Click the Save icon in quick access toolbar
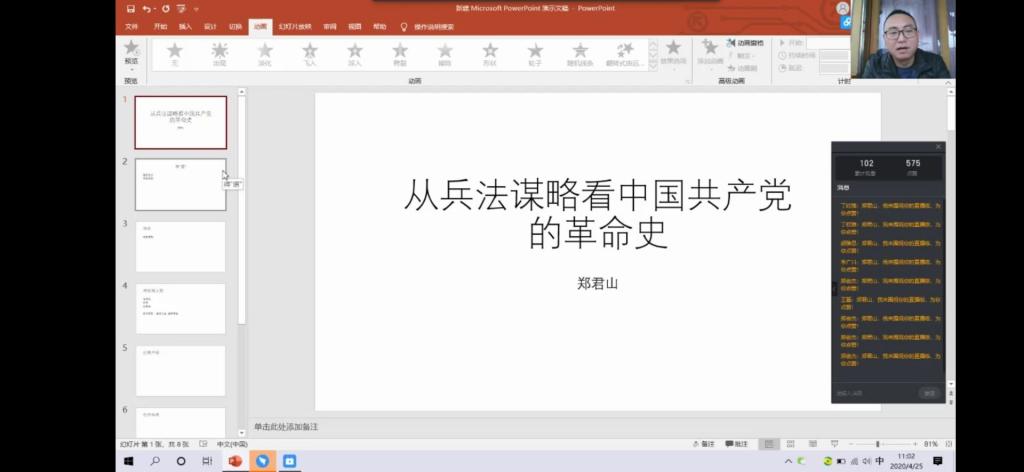Screen dimensions: 1024x472 pos(130,9)
